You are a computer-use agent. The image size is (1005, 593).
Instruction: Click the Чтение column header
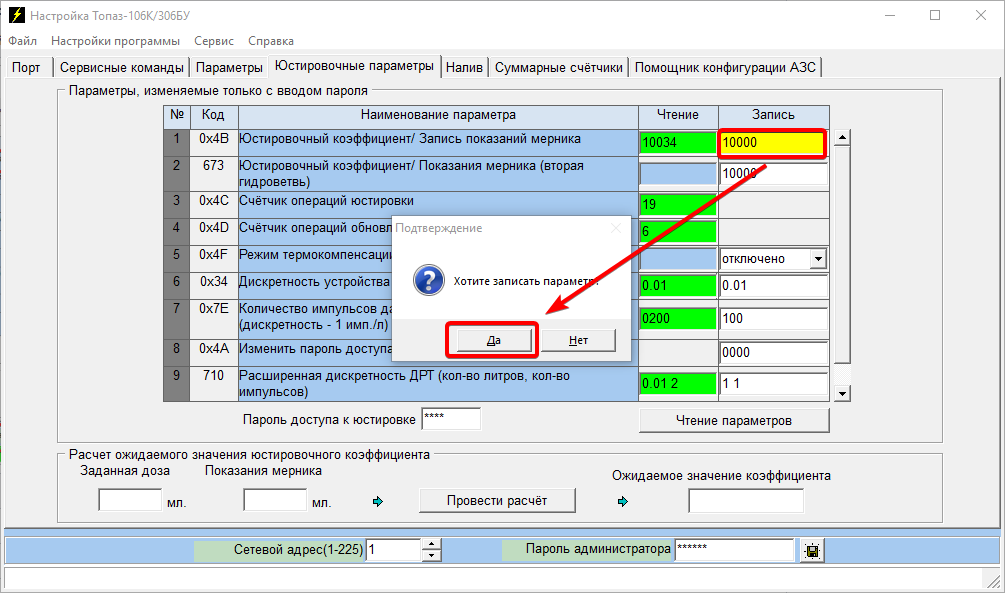pos(678,115)
